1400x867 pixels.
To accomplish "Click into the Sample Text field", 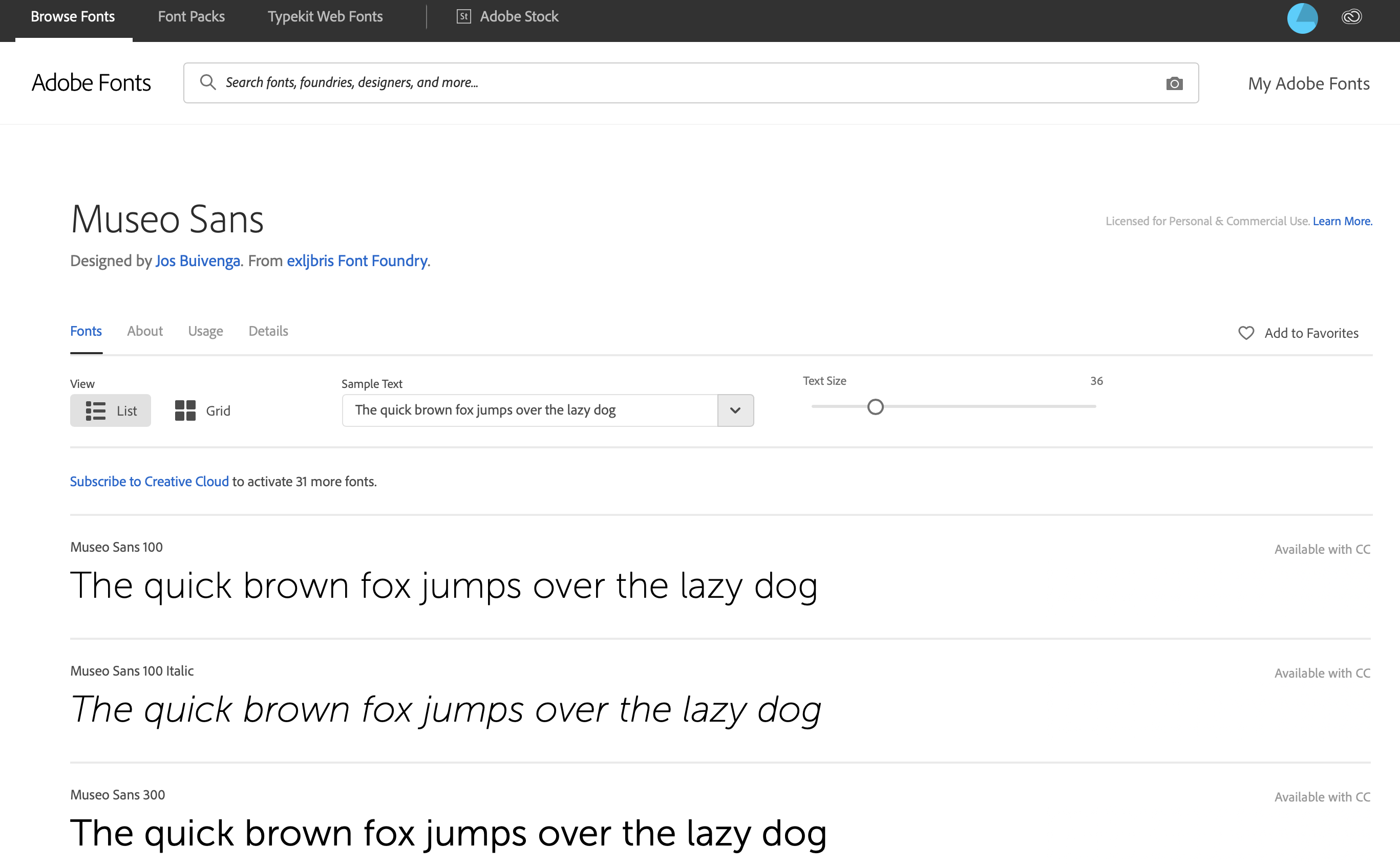I will [530, 410].
